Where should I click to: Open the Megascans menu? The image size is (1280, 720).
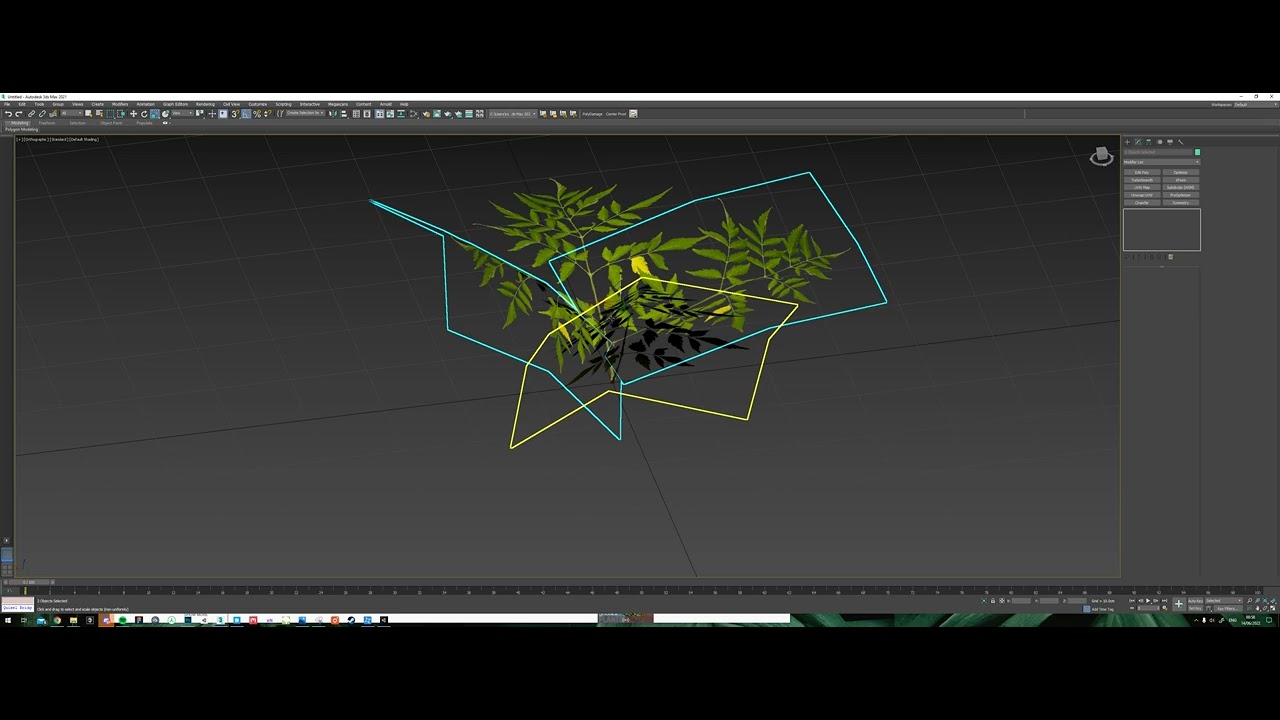(338, 104)
